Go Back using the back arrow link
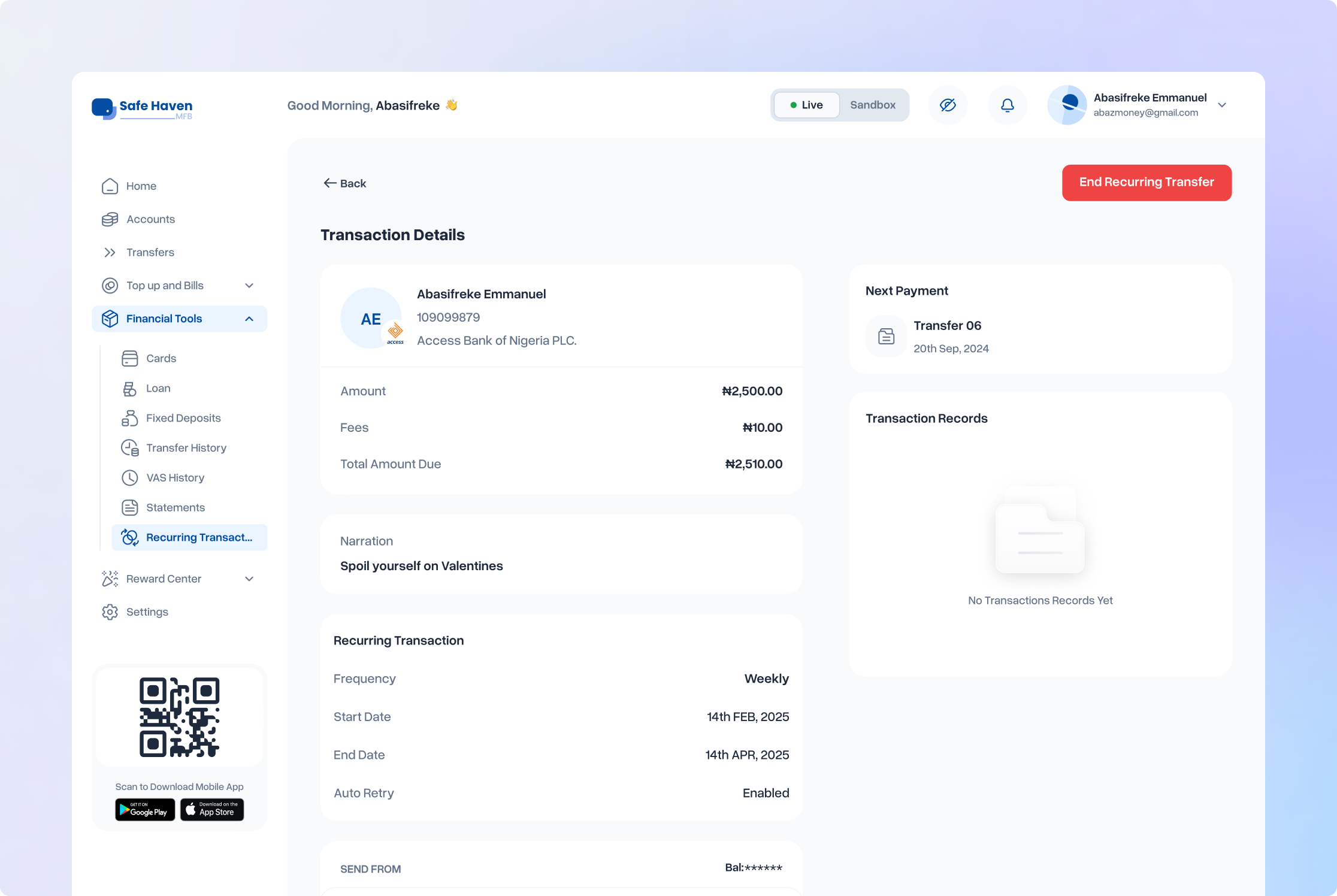This screenshot has height=896, width=1337. 344,183
